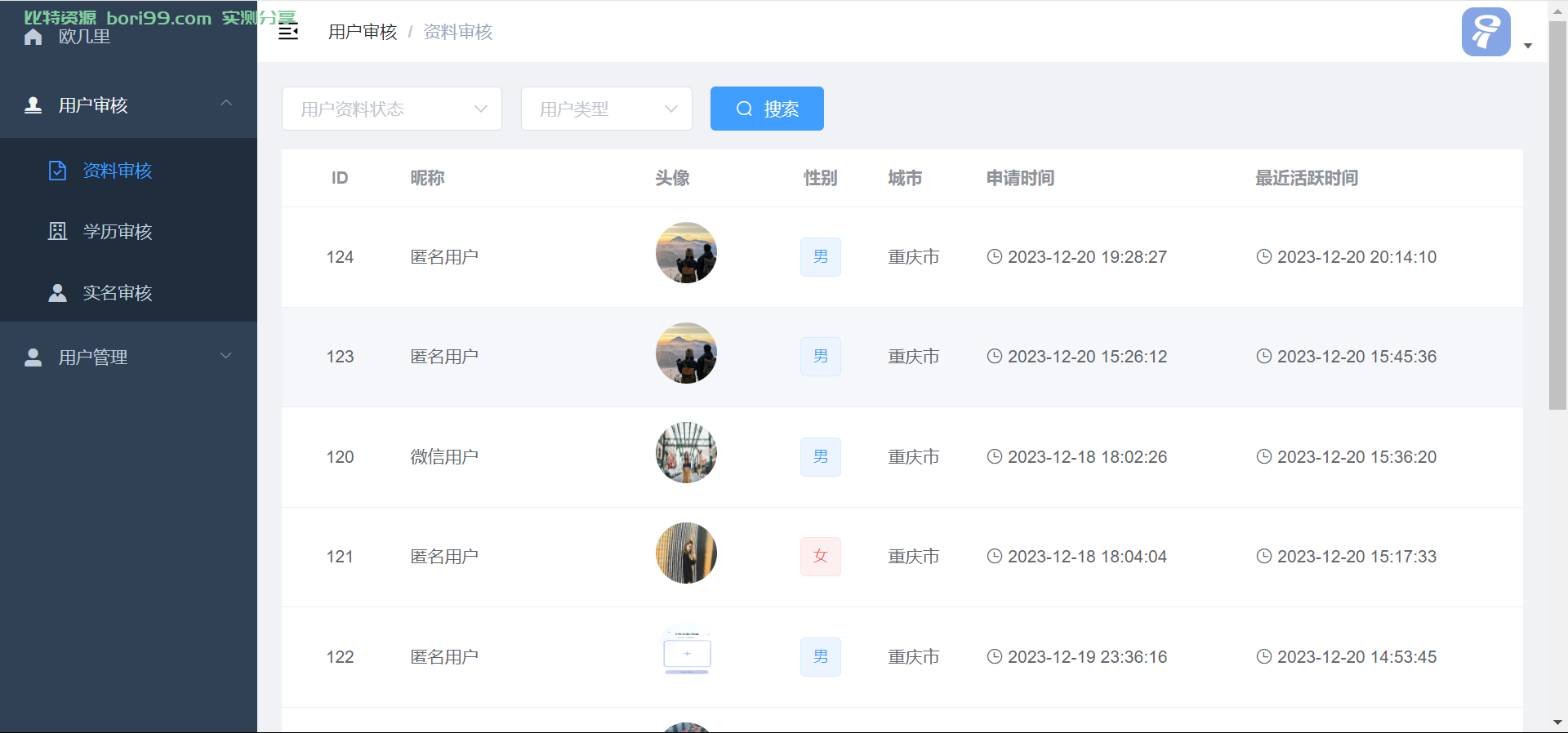Screen dimensions: 1568x733
Task: Click clock icon beside 2023-12-18 18:02:26
Action: (995, 456)
